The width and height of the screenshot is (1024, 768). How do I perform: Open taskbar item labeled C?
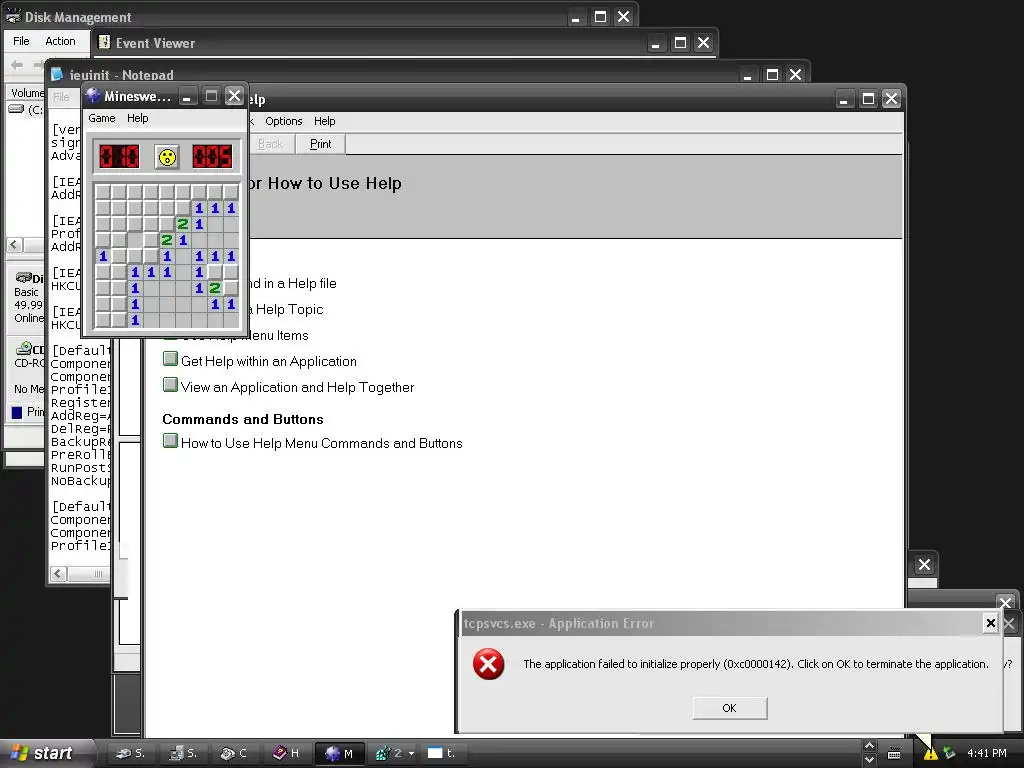coord(233,753)
